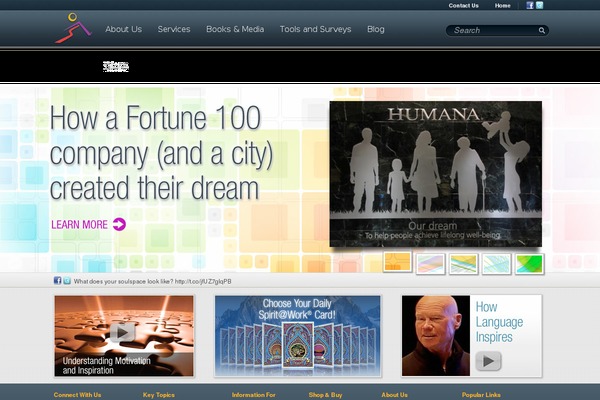Click the Popular Links footer heading
Screen dimensions: 600x400
[481, 395]
